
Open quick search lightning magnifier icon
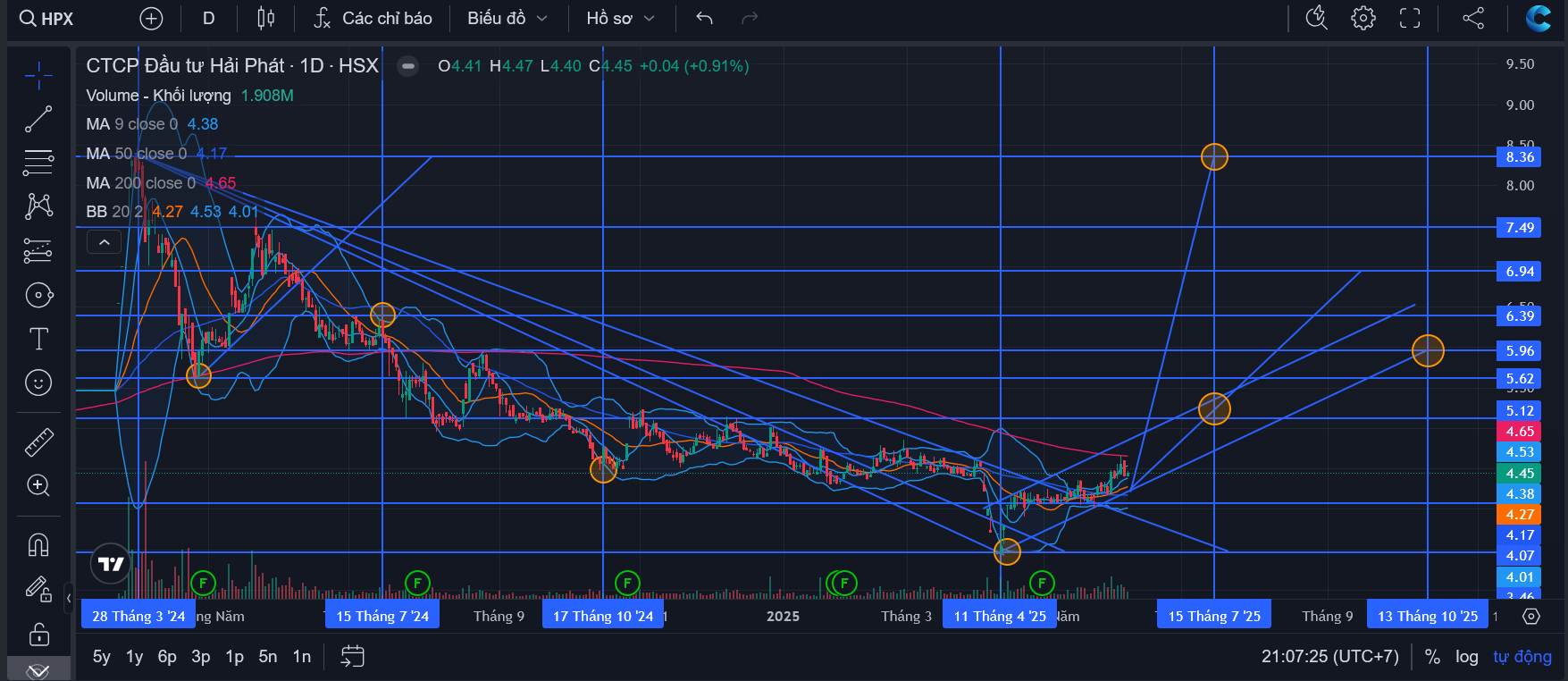pyautogui.click(x=1317, y=19)
